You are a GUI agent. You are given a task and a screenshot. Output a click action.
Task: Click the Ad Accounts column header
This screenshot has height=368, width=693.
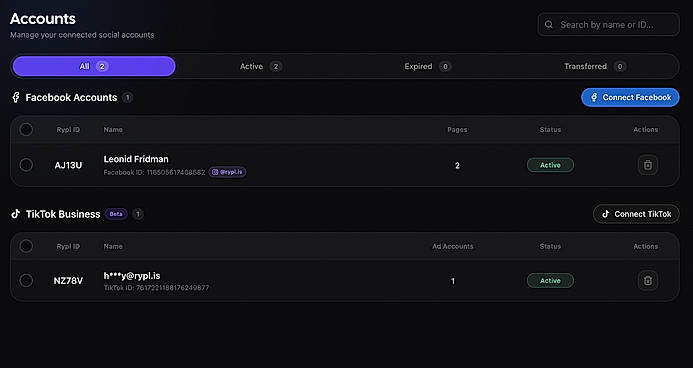[x=453, y=246]
